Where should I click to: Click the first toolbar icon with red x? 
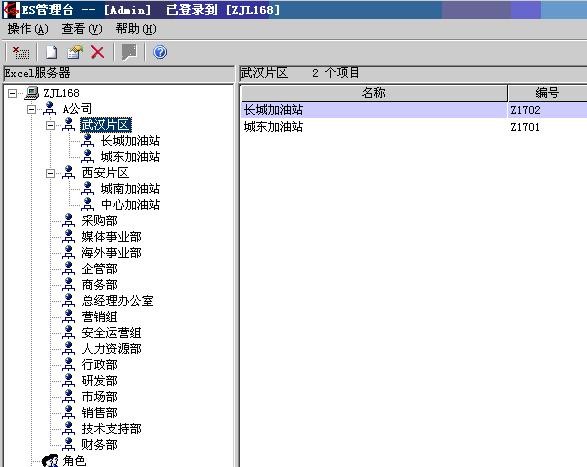click(21, 52)
